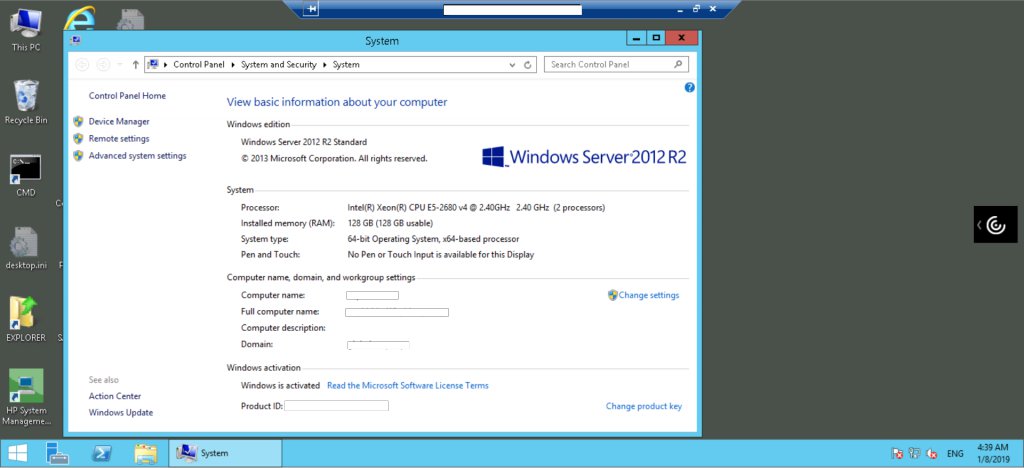This screenshot has height=468, width=1024.
Task: Select desktop.ini file icon
Action: point(25,248)
